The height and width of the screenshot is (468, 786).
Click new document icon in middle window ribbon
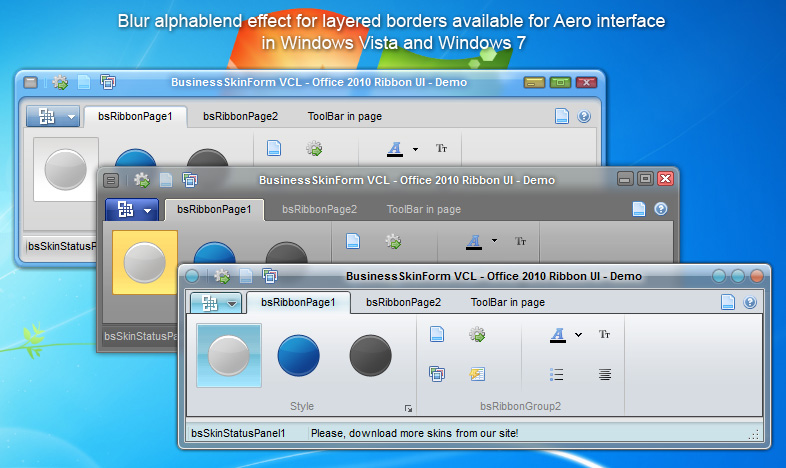tap(353, 241)
